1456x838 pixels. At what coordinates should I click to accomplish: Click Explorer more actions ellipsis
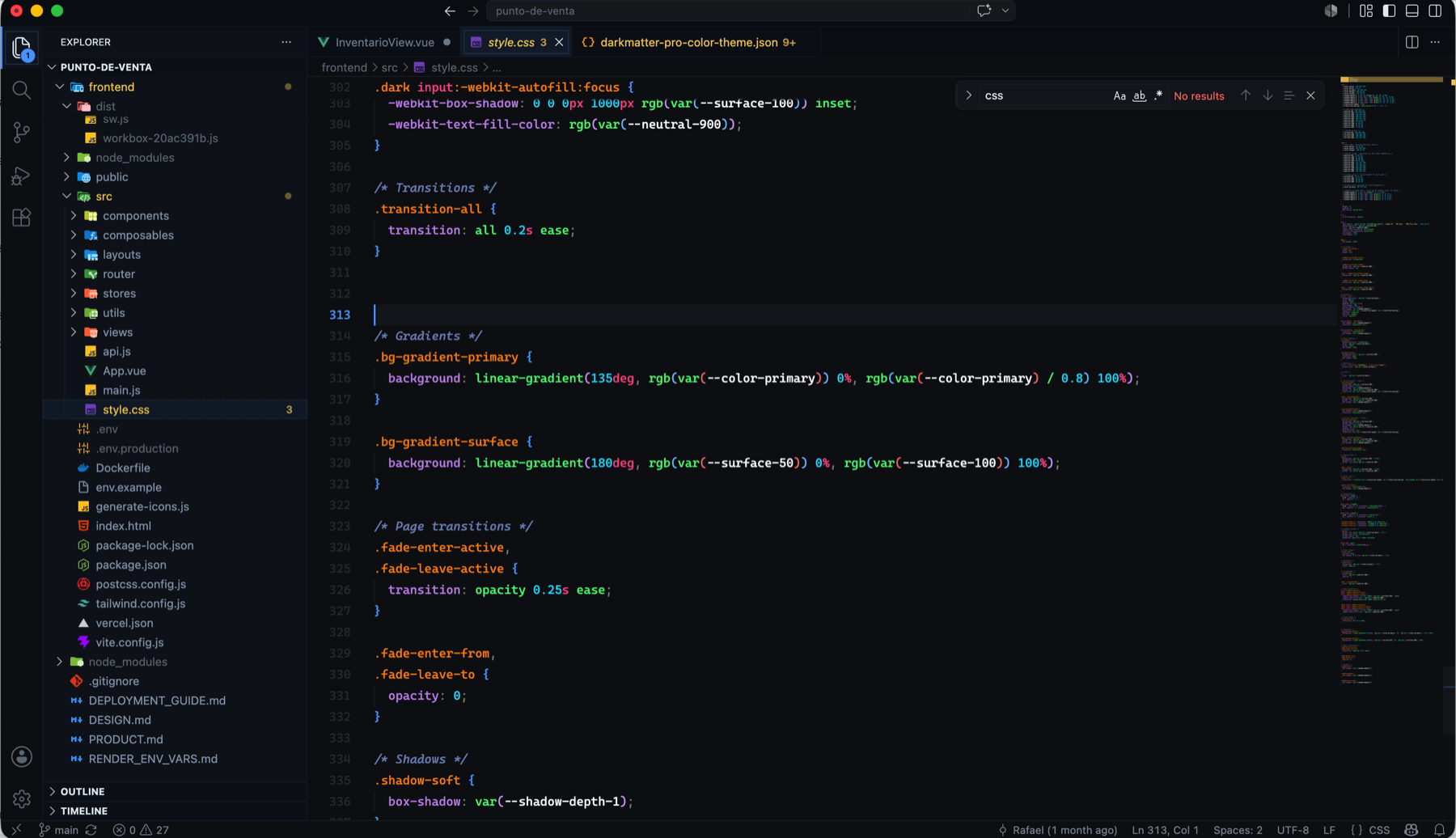[x=286, y=42]
